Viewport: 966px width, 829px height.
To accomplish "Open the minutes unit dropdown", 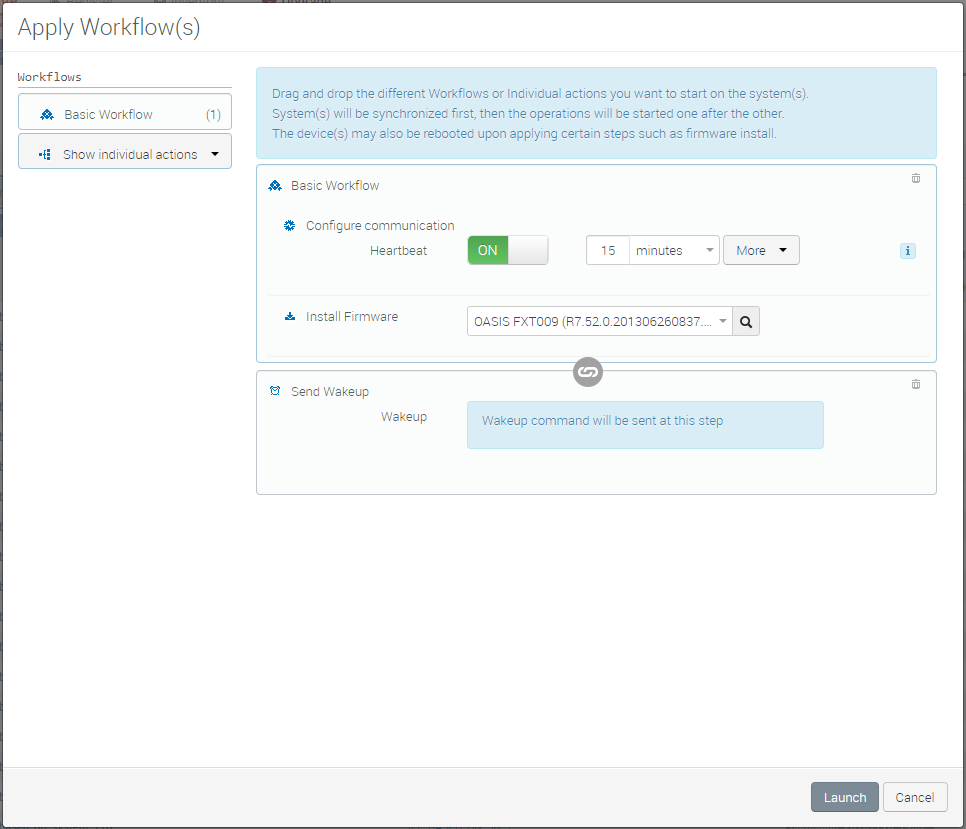I will (x=675, y=250).
